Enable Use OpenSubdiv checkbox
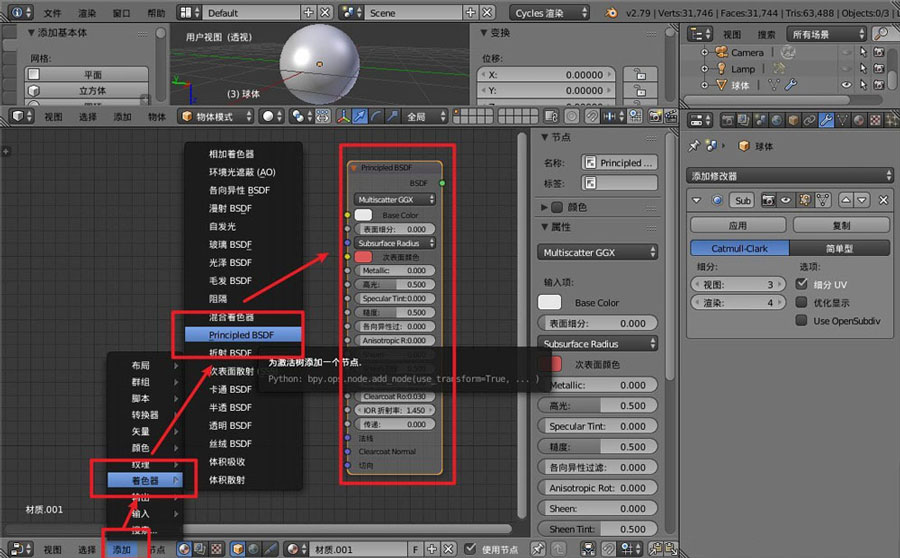The width and height of the screenshot is (900, 558). (x=802, y=320)
